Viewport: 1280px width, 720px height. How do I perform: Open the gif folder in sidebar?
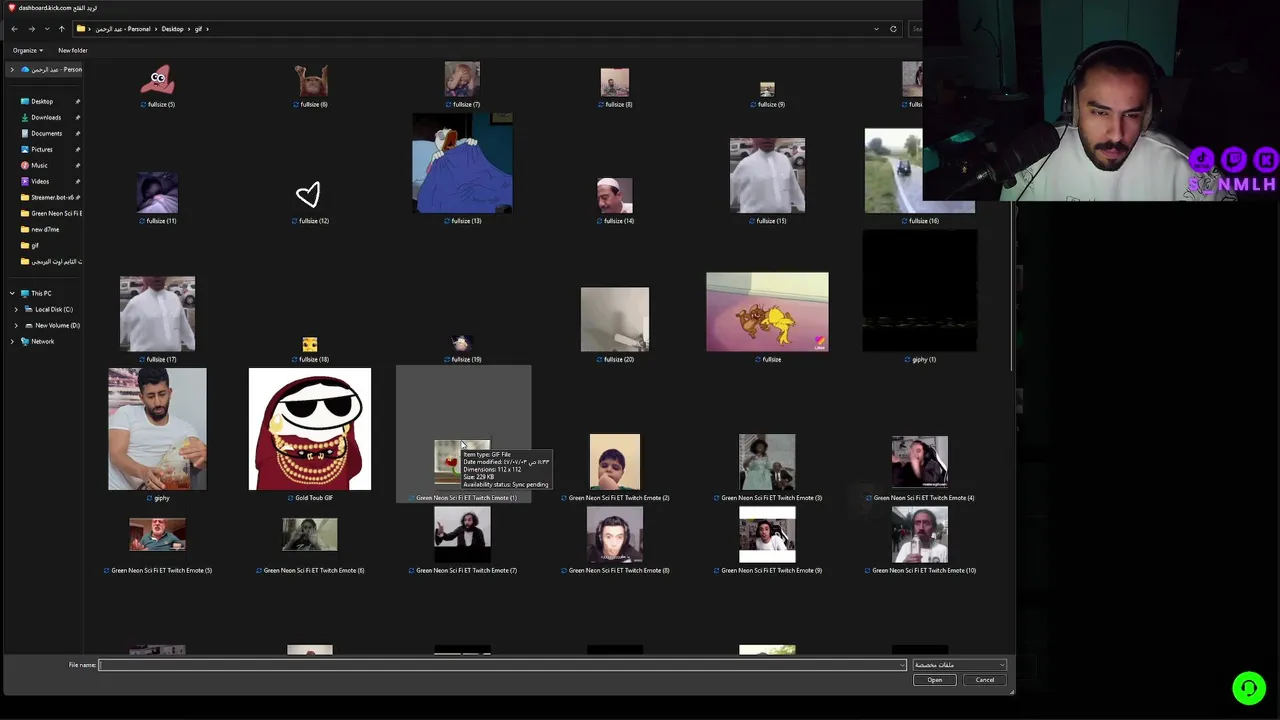click(34, 245)
